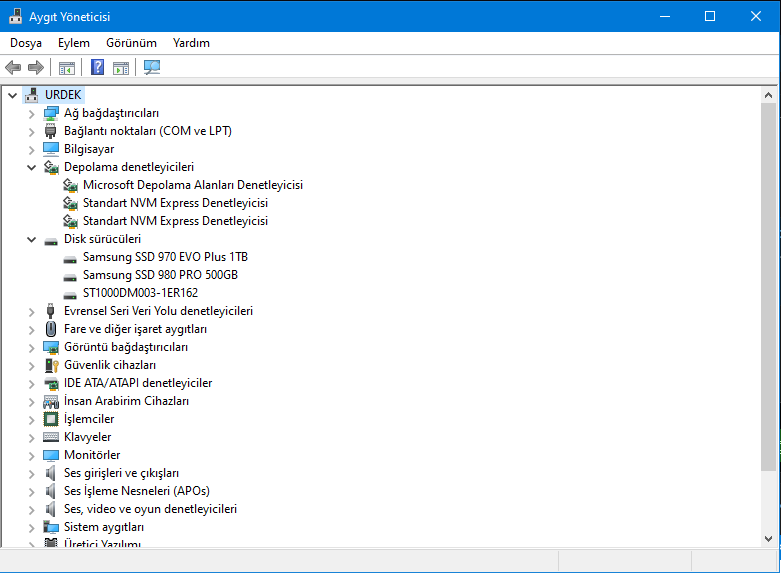The height and width of the screenshot is (573, 781).
Task: Select Microsoft Depolama Alanları Denetleyicisi
Action: (x=193, y=185)
